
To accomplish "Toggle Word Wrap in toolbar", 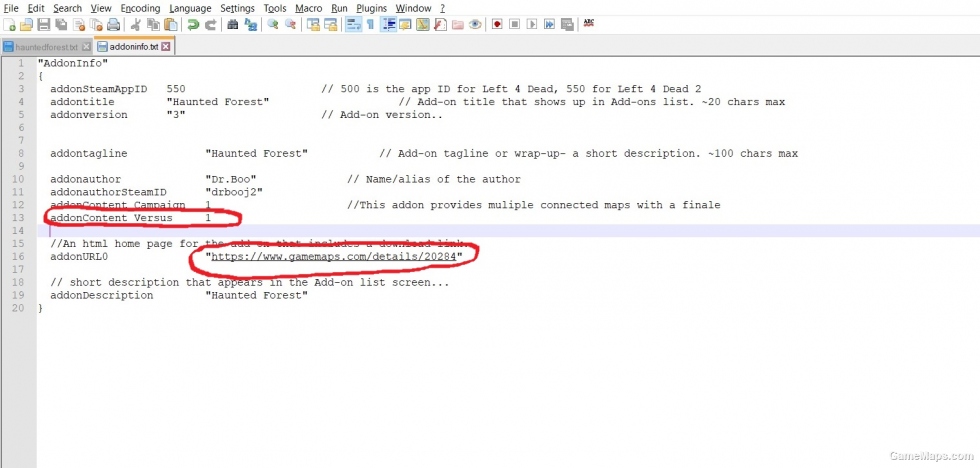I will 353,25.
